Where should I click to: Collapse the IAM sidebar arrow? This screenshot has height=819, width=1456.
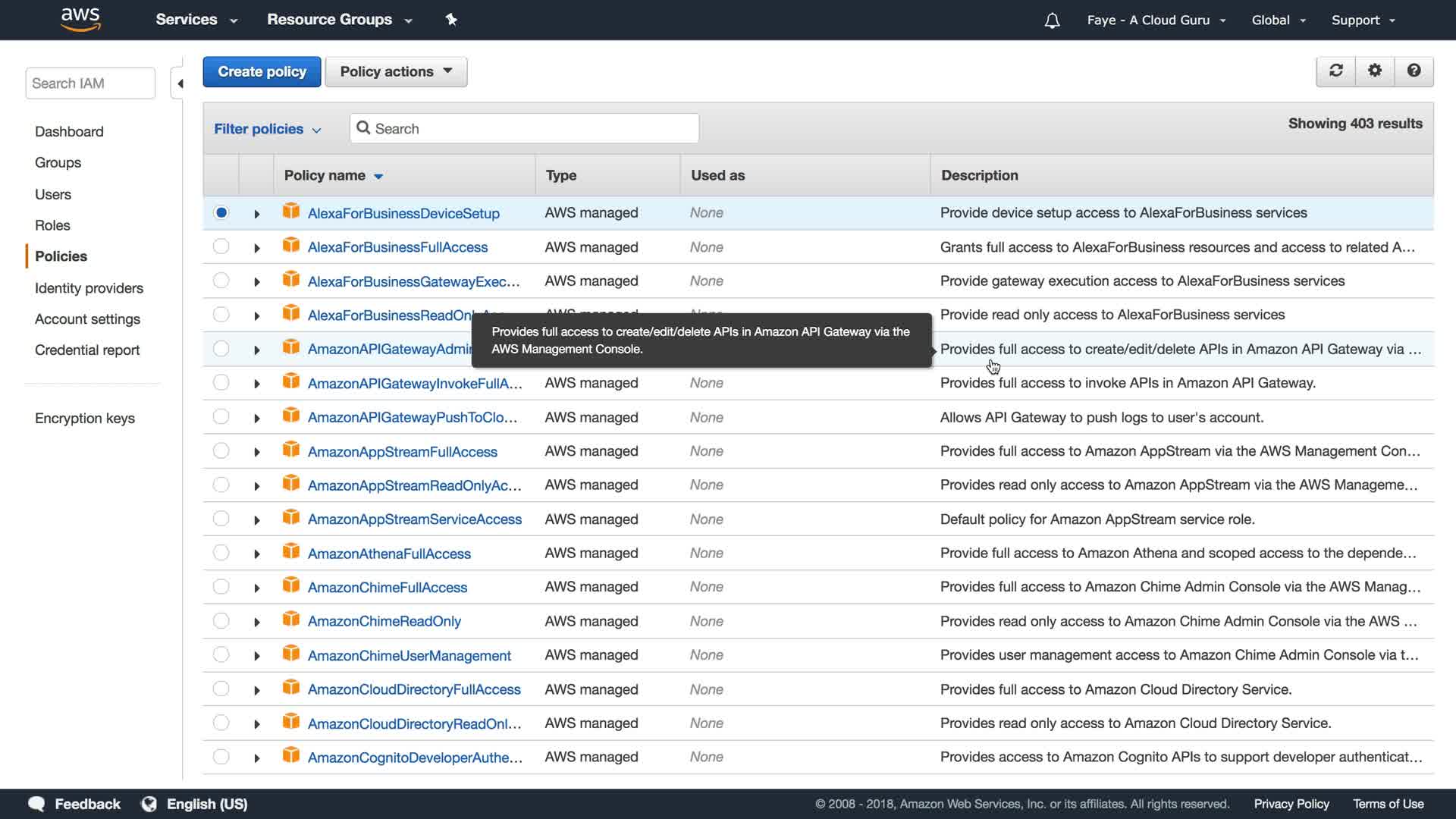click(x=180, y=83)
